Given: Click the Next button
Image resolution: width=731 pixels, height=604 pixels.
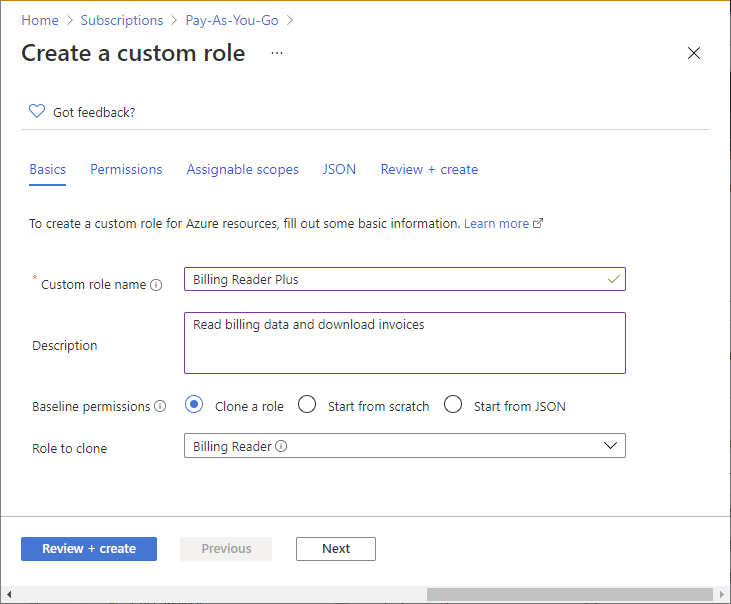Looking at the screenshot, I should (336, 549).
